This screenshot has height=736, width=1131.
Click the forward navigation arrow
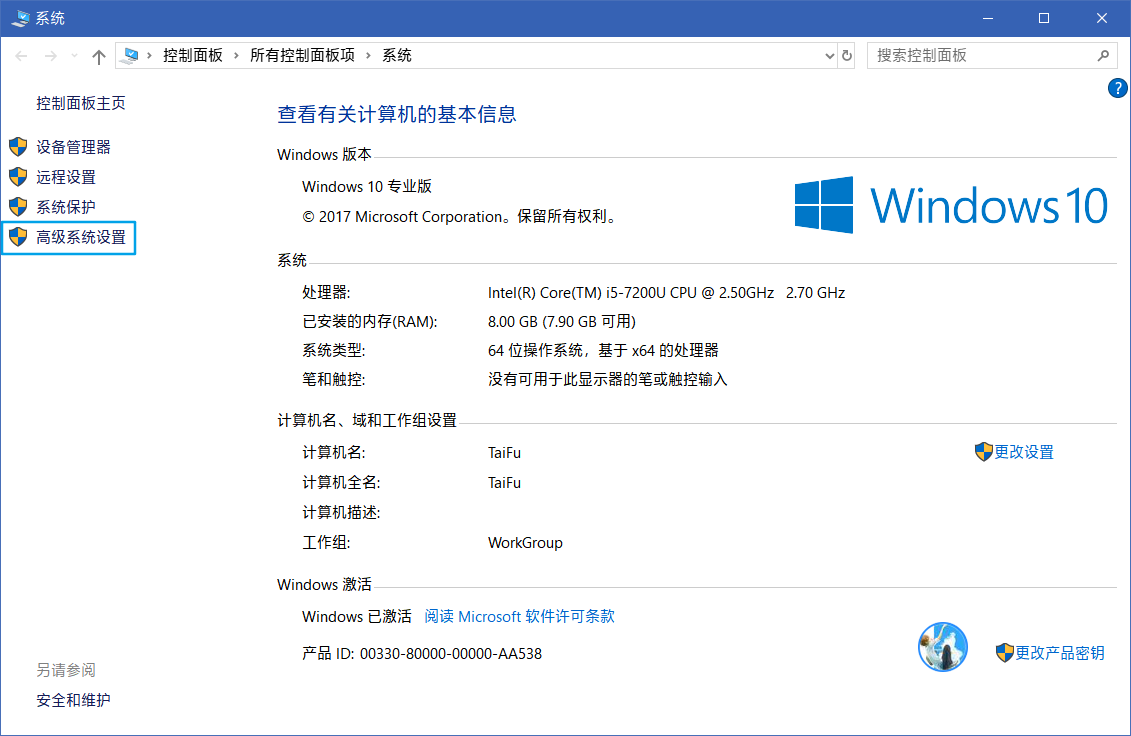50,56
